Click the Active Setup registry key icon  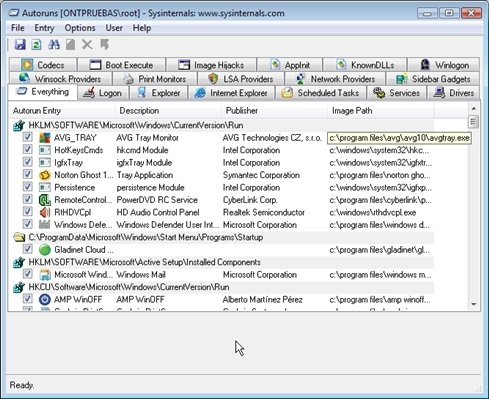pyautogui.click(x=19, y=262)
